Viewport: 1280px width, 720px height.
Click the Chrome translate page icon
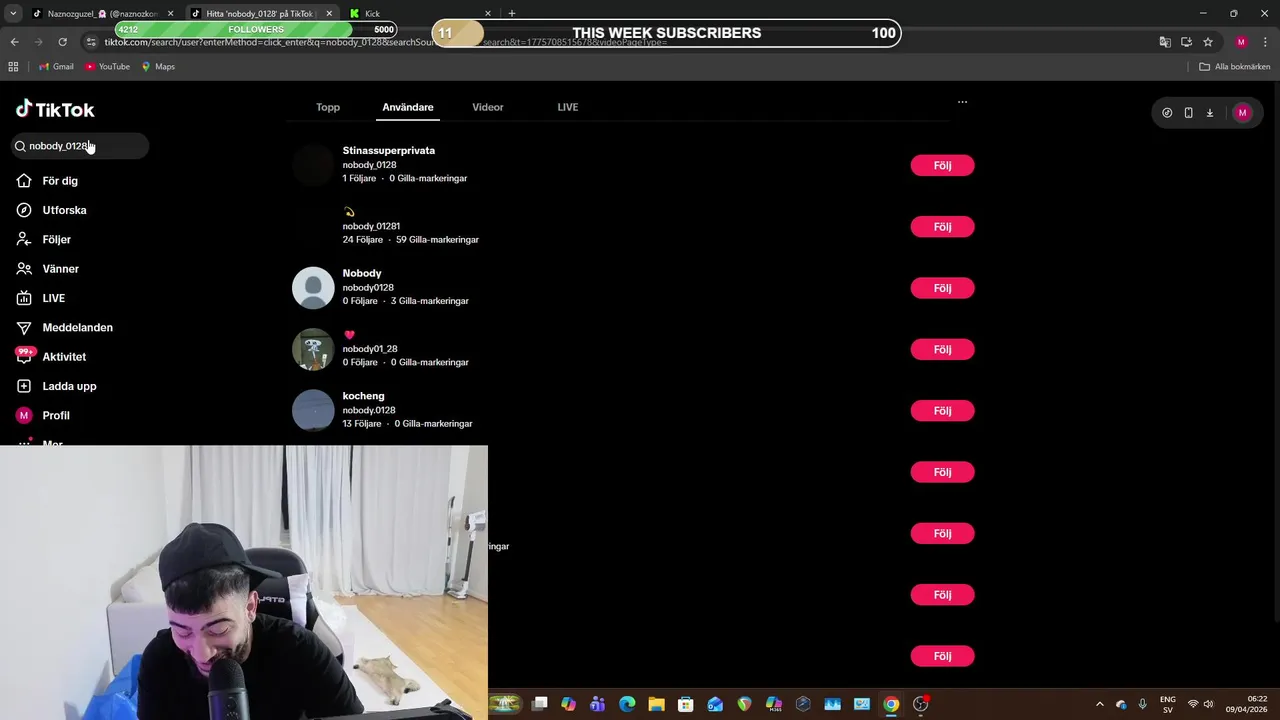tap(1165, 42)
